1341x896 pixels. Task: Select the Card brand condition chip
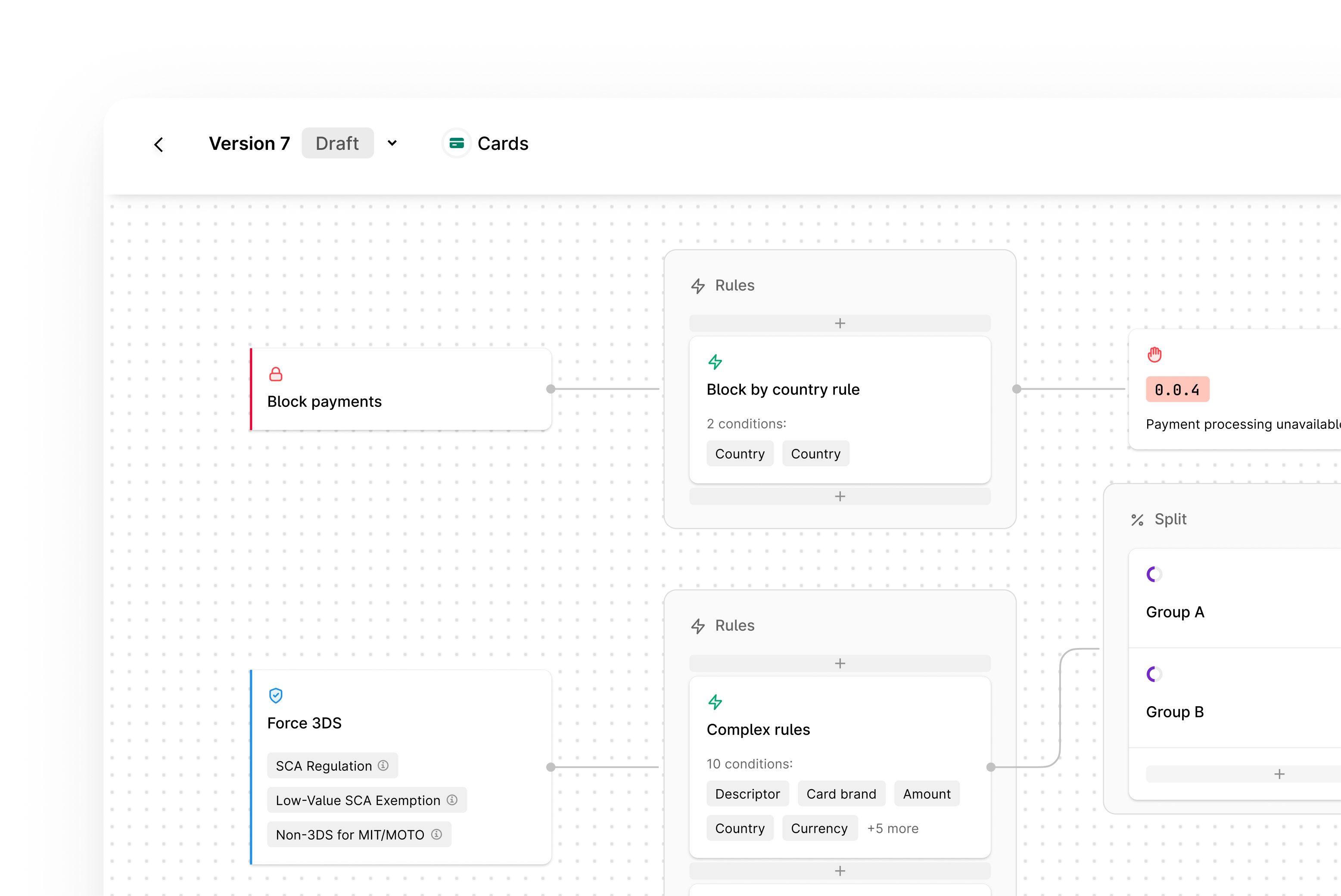tap(841, 793)
